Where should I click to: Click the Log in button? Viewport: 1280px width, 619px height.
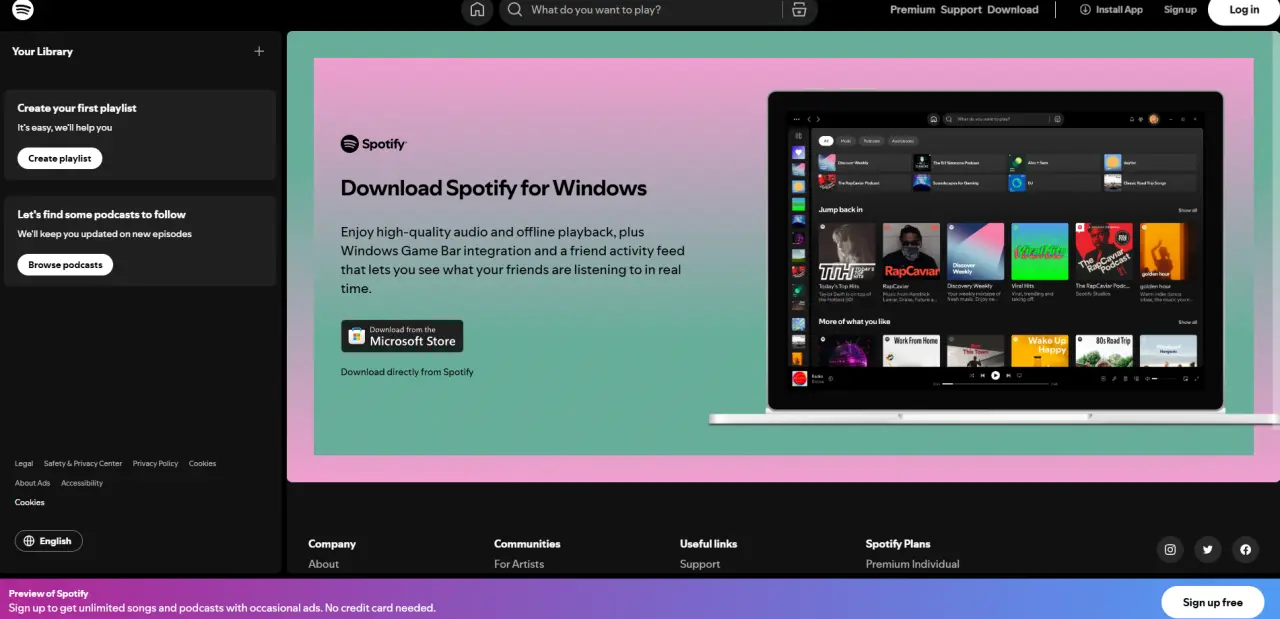1244,10
